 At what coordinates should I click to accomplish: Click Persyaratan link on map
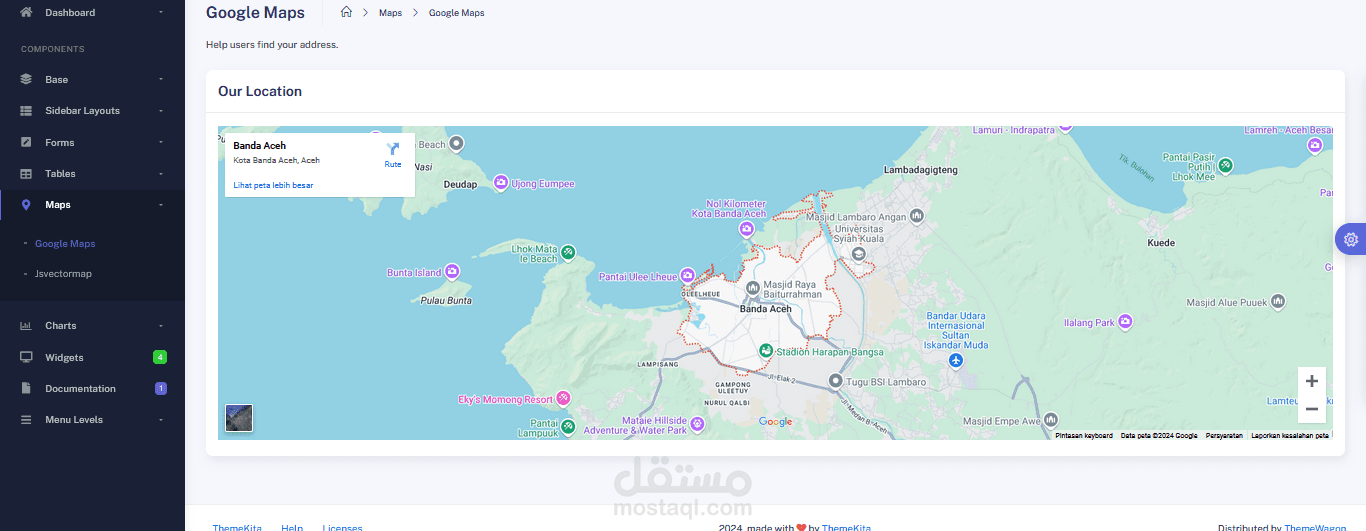tap(1224, 436)
